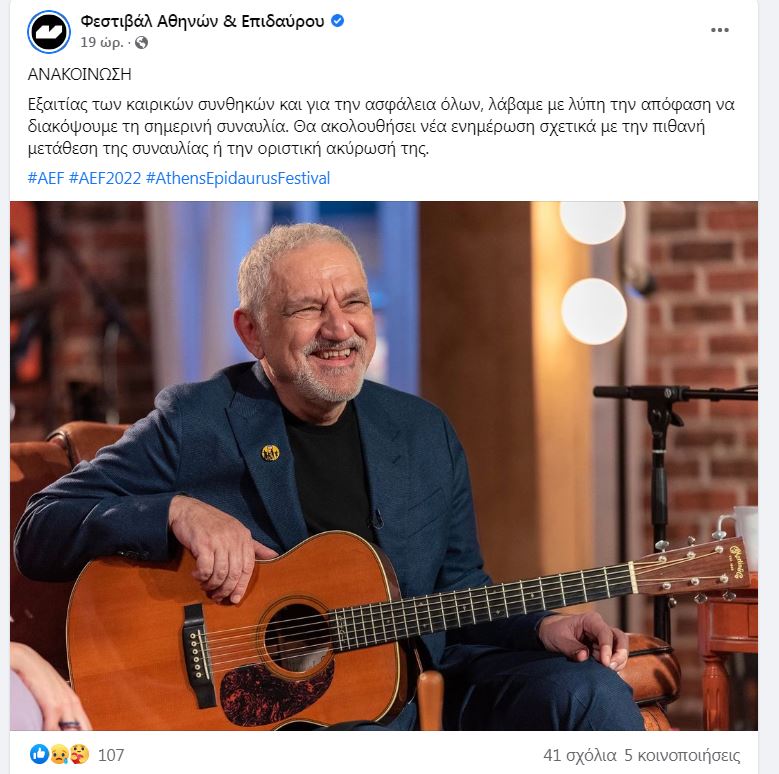Click the ΑΝΑΚΟΙΝΩΣΗ heading text

click(x=79, y=75)
